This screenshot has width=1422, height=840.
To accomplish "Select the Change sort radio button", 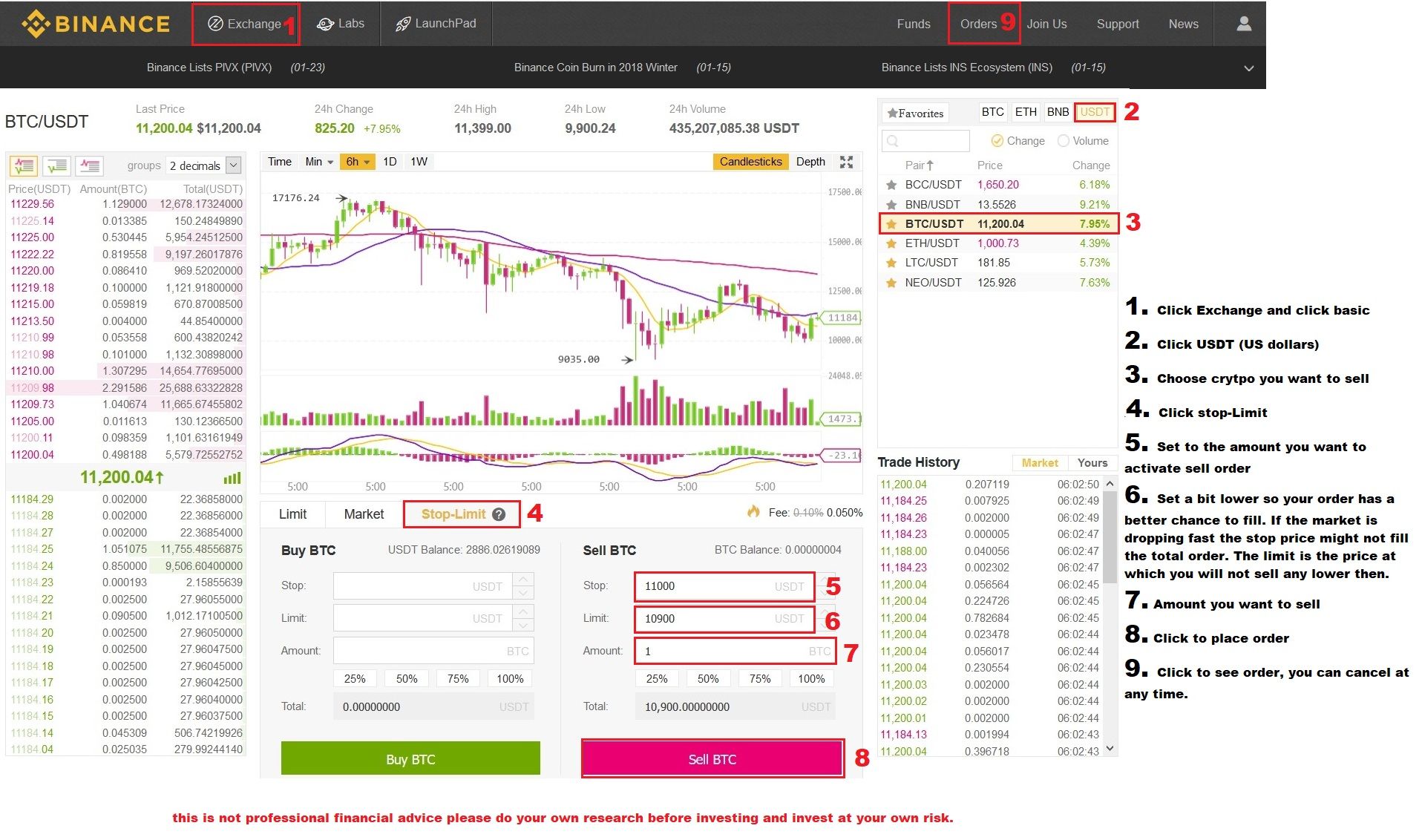I will [x=996, y=140].
